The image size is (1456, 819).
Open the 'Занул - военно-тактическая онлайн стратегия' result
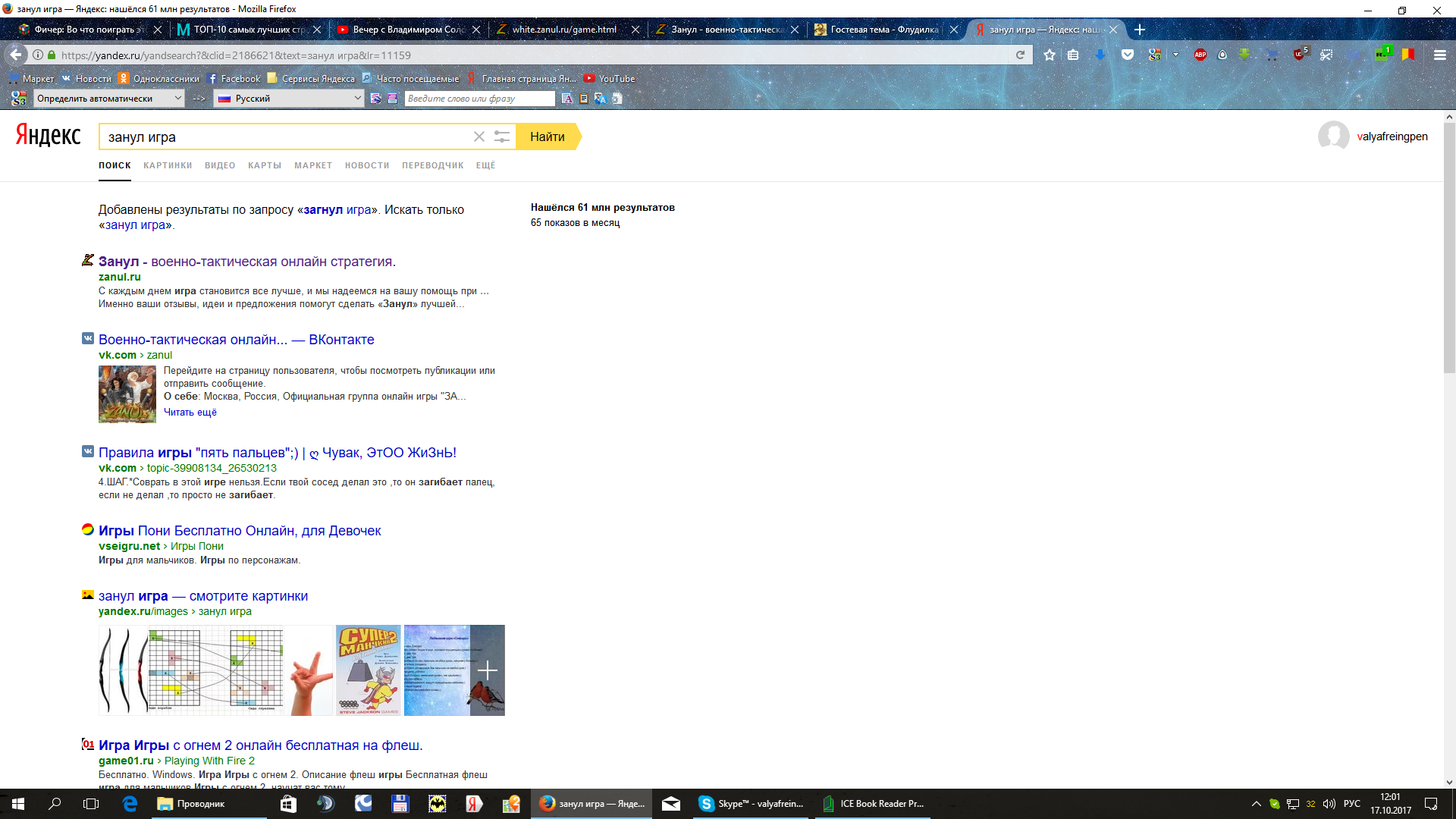(247, 262)
